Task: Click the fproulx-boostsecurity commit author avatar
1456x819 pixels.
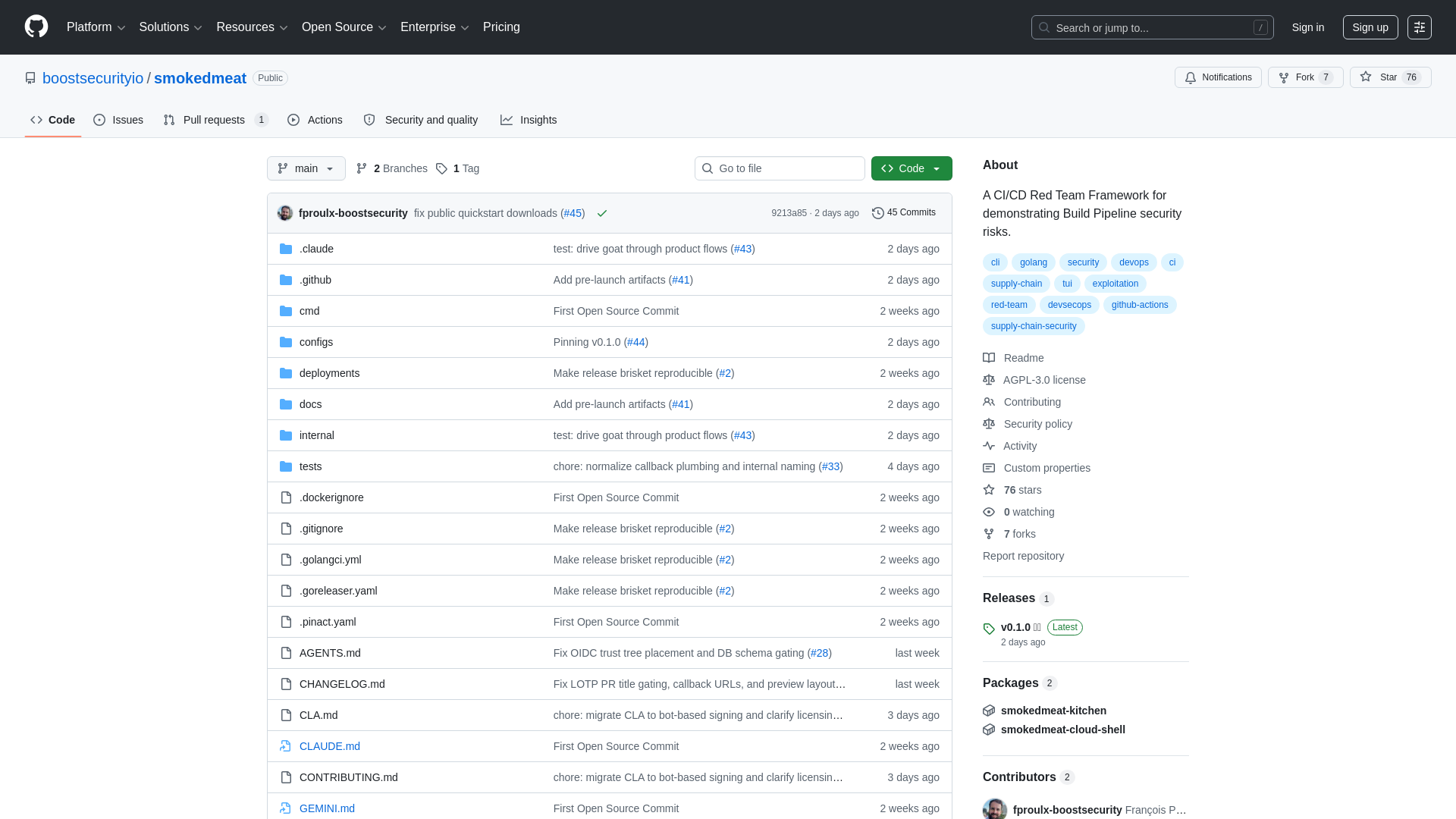Action: [285, 213]
